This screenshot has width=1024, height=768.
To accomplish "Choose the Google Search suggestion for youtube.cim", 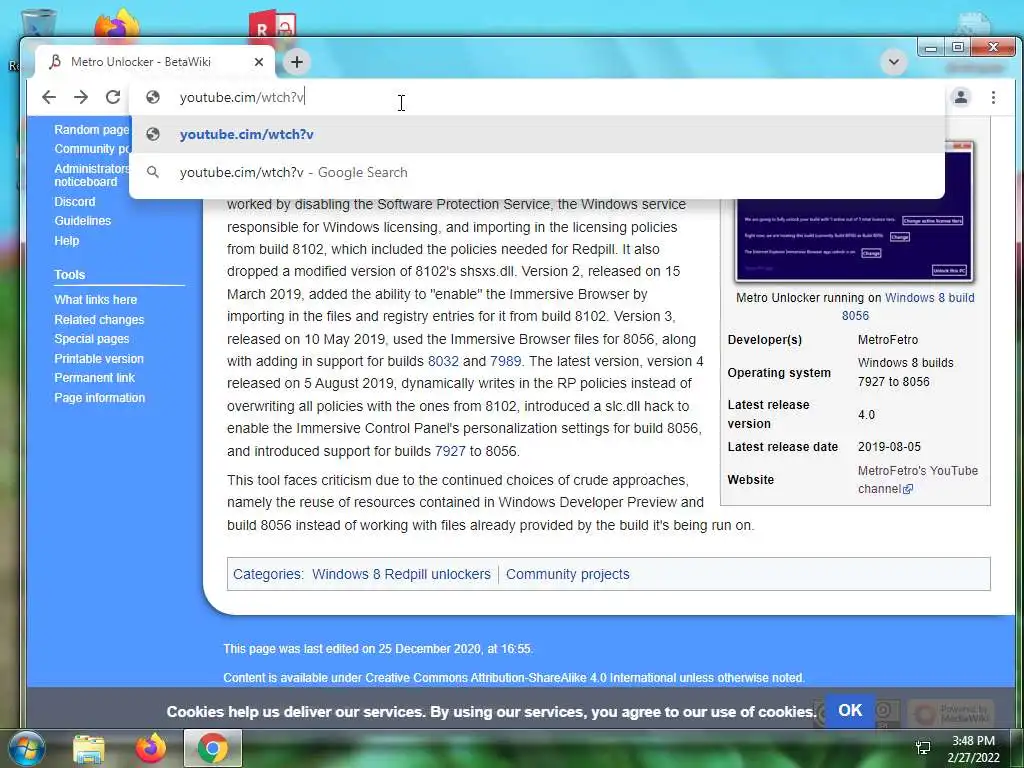I will pyautogui.click(x=537, y=172).
